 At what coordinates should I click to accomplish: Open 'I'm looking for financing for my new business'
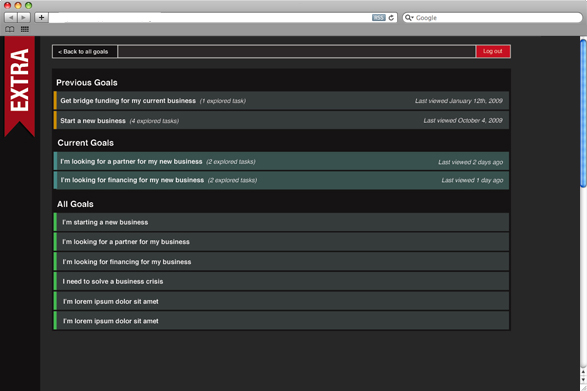(x=281, y=180)
